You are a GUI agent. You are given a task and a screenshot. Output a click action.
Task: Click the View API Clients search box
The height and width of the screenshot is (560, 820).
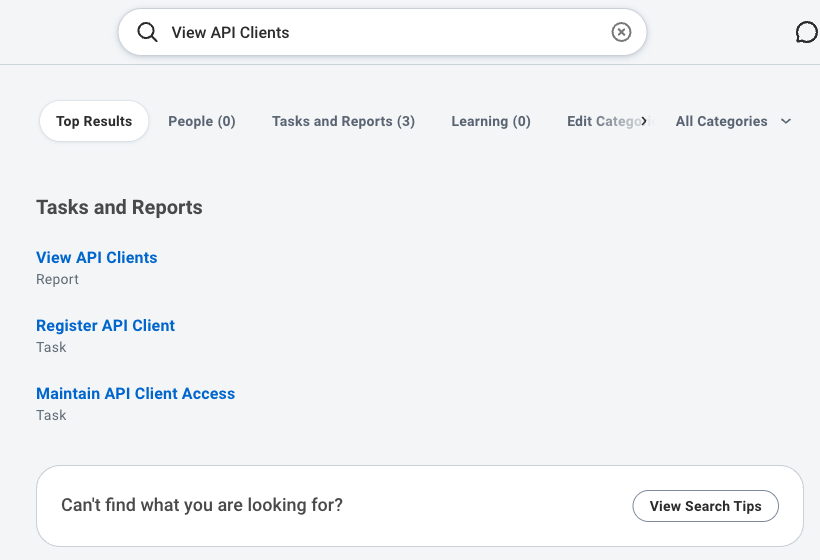click(x=382, y=32)
